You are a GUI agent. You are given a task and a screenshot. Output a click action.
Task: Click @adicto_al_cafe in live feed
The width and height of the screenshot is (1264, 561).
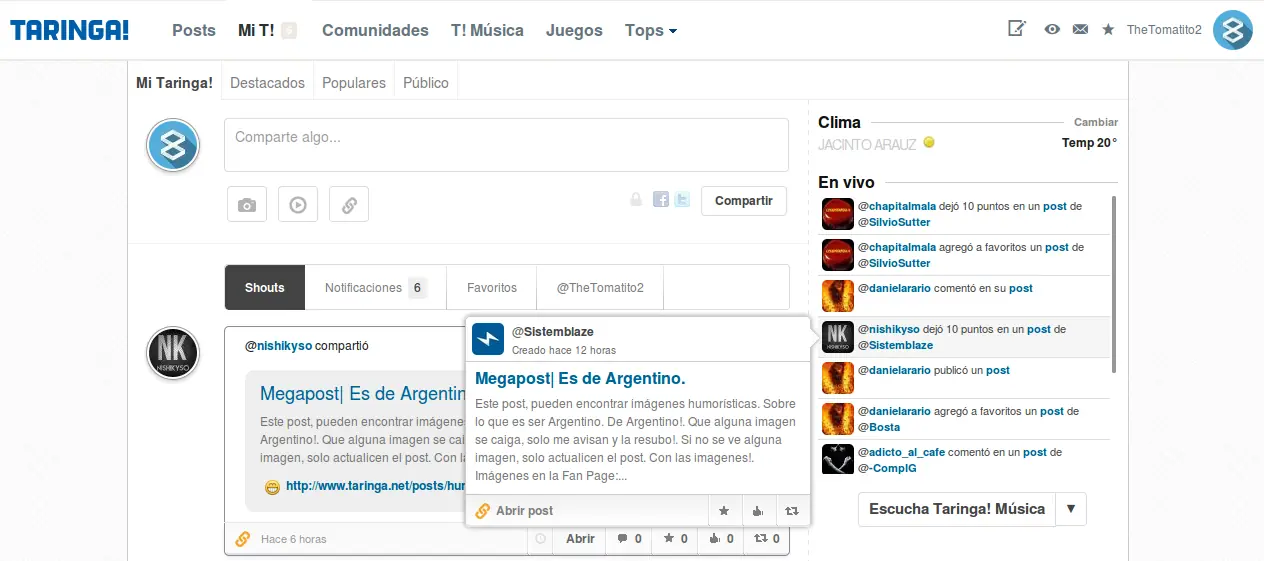901,452
